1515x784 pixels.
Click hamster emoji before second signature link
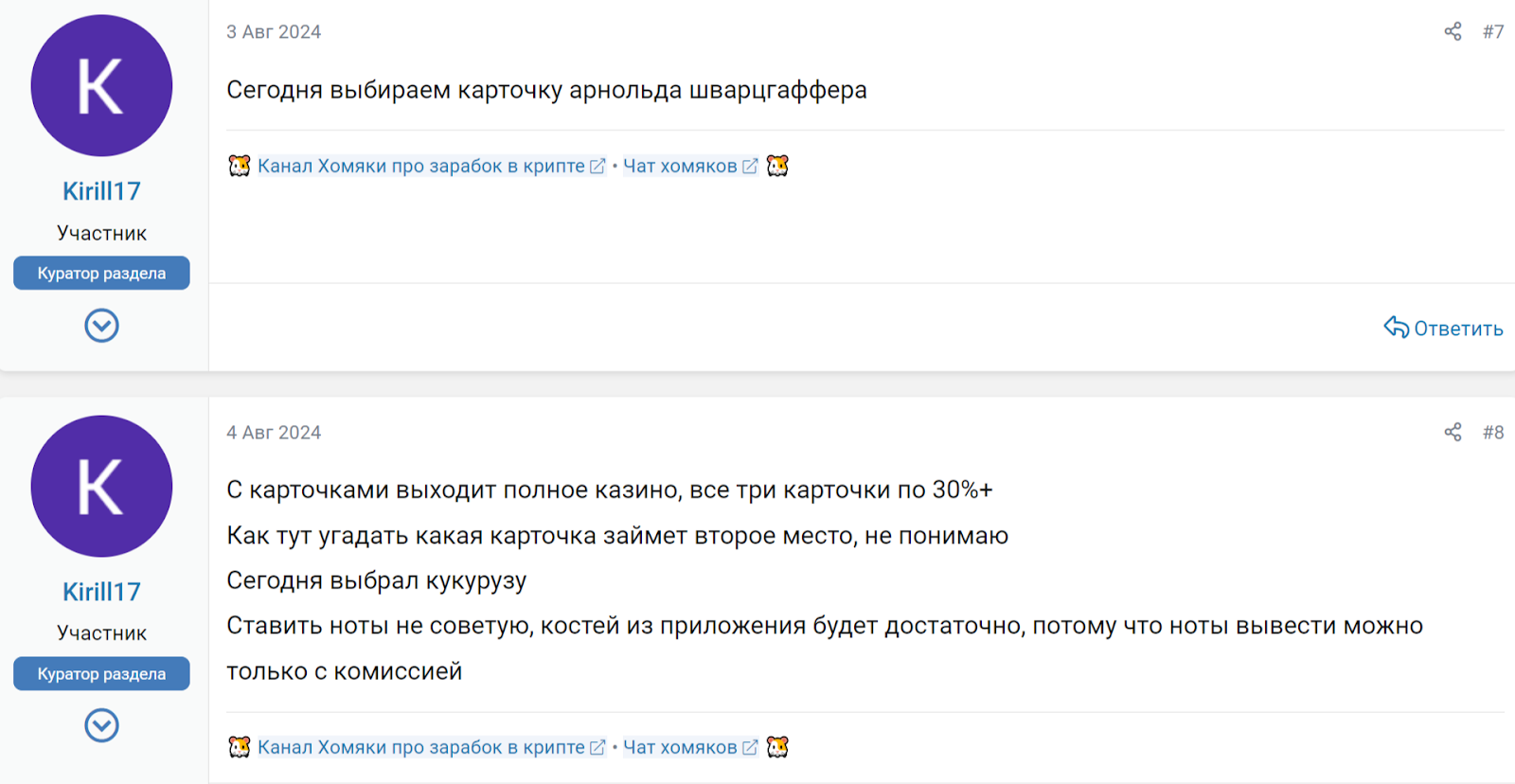[x=240, y=747]
